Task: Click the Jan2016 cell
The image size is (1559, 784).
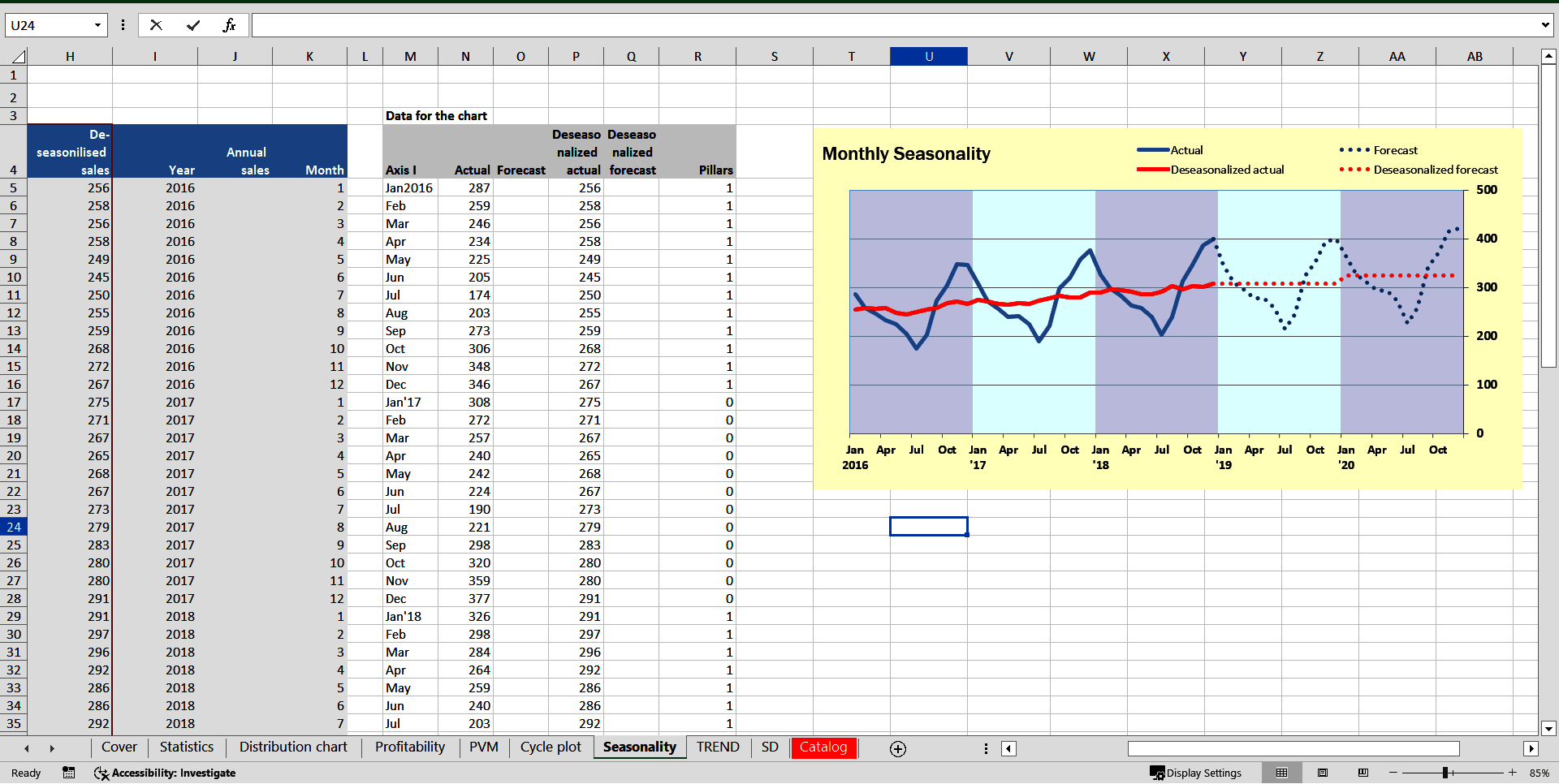Action: (410, 187)
